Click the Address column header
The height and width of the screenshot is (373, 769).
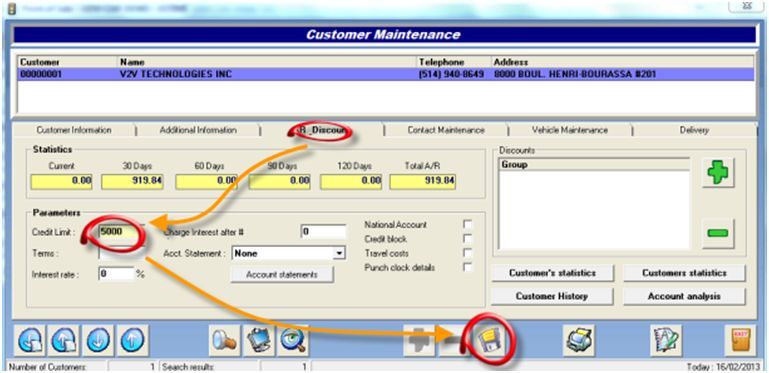click(x=623, y=62)
